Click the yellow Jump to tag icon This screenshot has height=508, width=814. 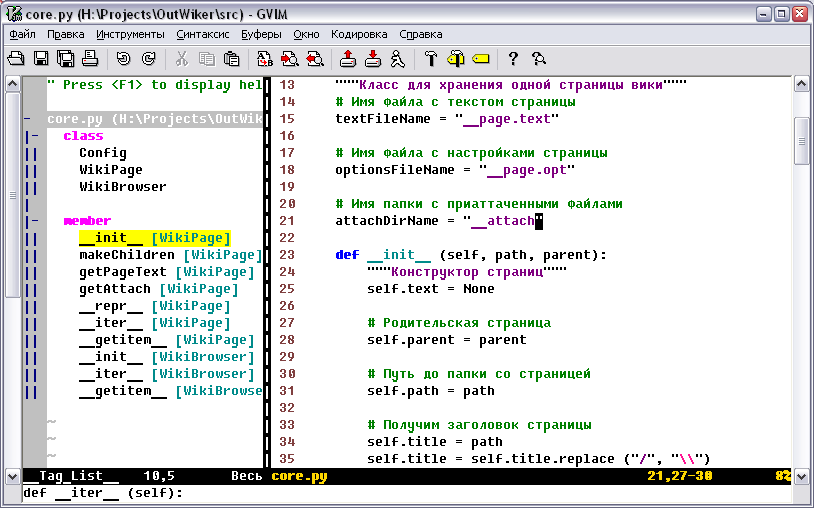(480, 58)
